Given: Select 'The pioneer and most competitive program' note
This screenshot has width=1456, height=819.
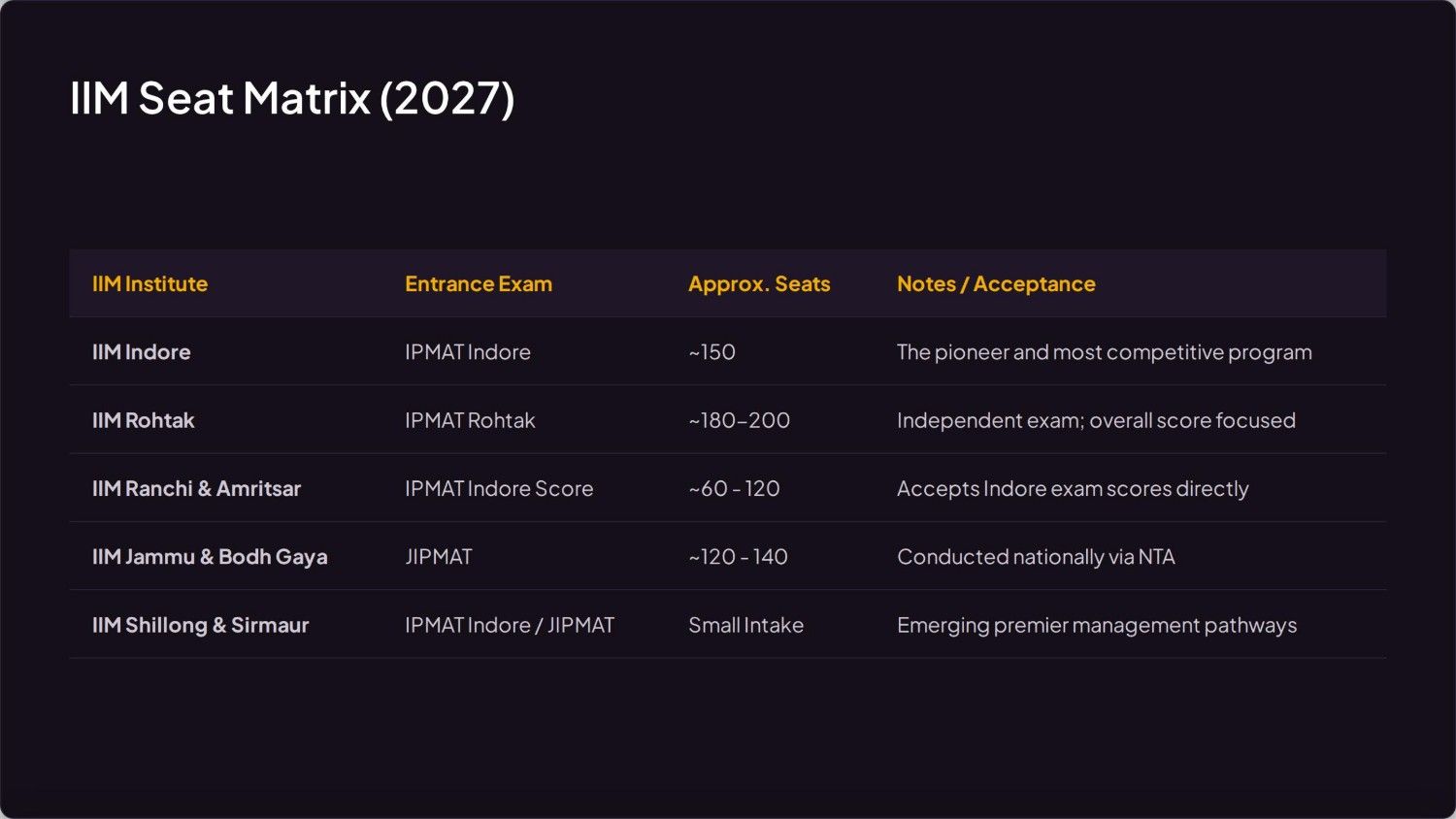Looking at the screenshot, I should [1105, 352].
